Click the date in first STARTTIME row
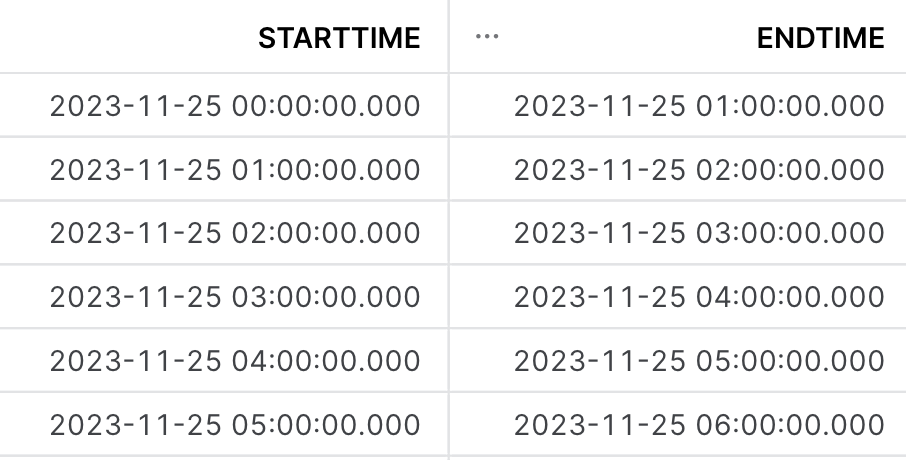The width and height of the screenshot is (906, 460). pos(136,106)
